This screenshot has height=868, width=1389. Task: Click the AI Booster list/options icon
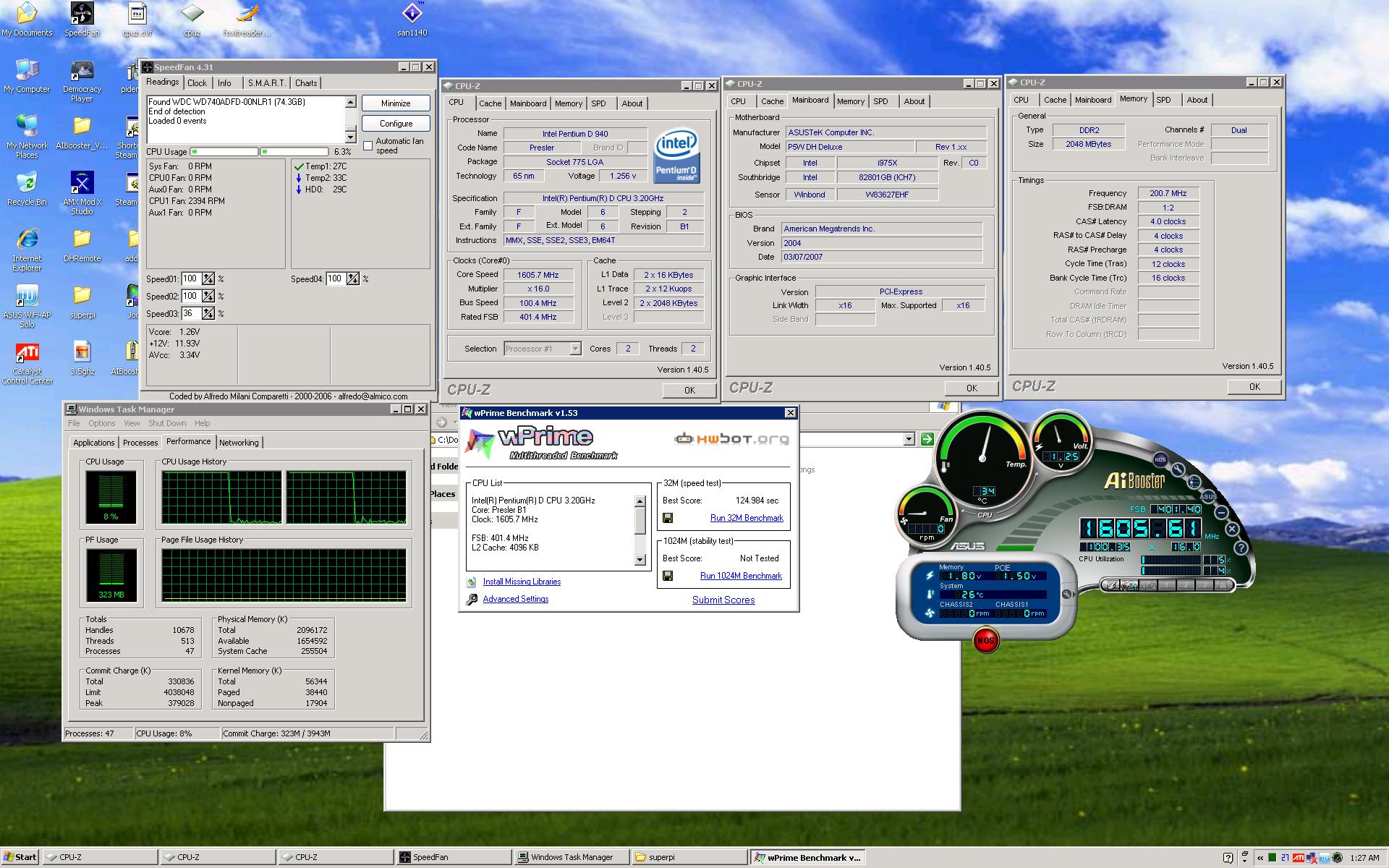1194,482
